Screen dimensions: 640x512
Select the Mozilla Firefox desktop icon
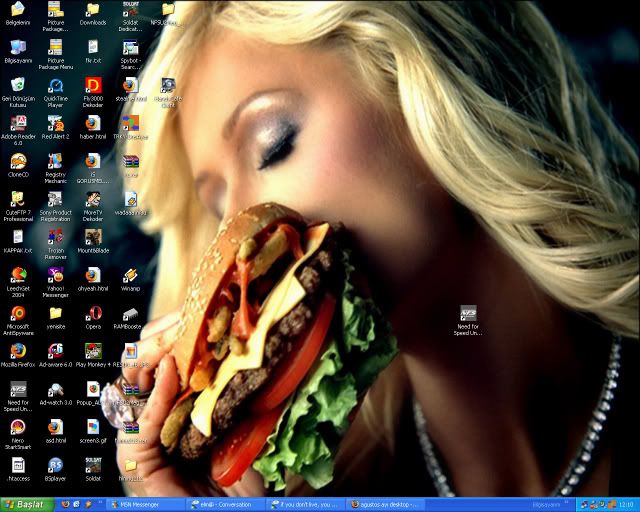click(x=18, y=351)
